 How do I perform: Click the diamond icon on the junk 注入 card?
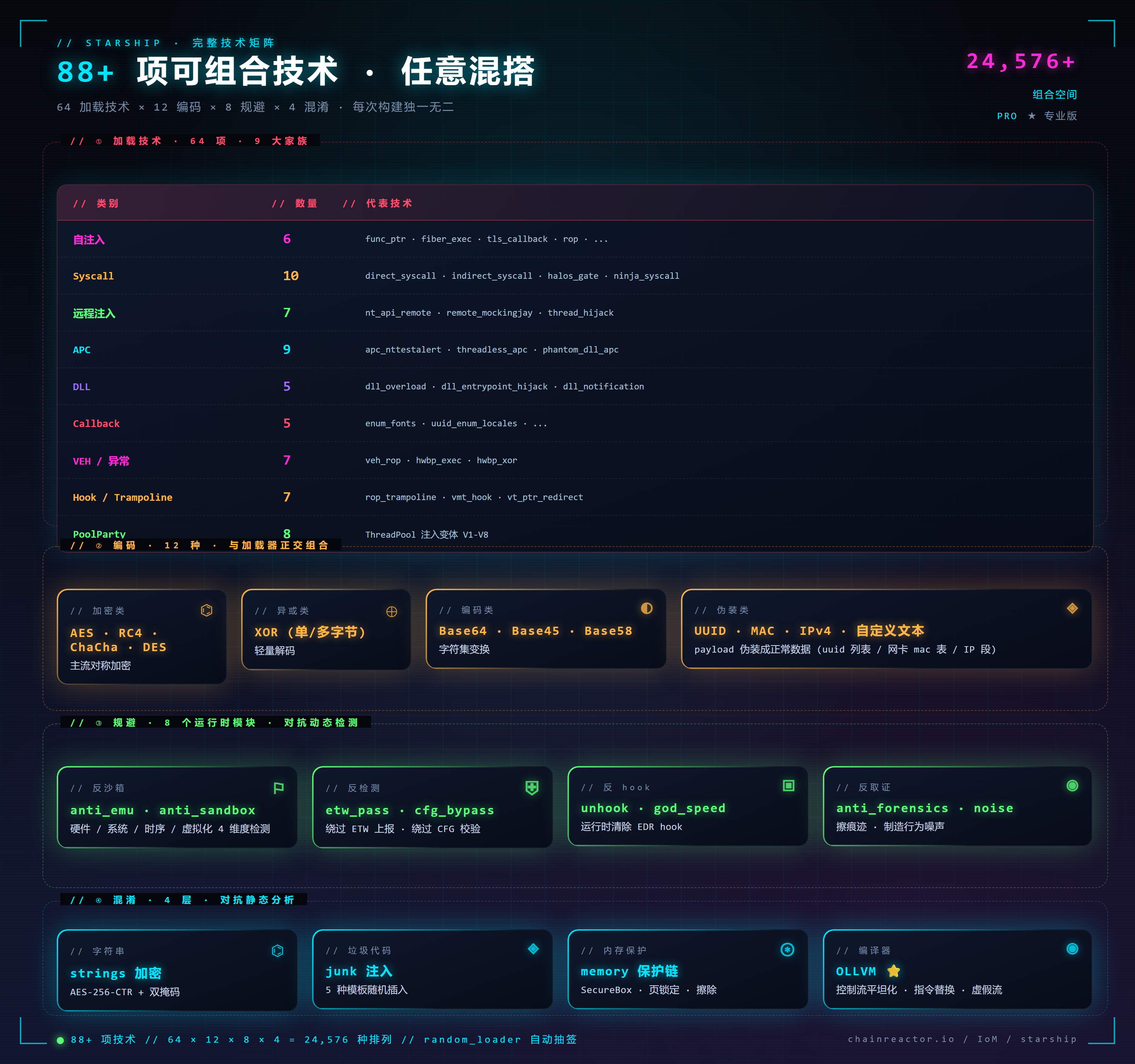pos(533,949)
